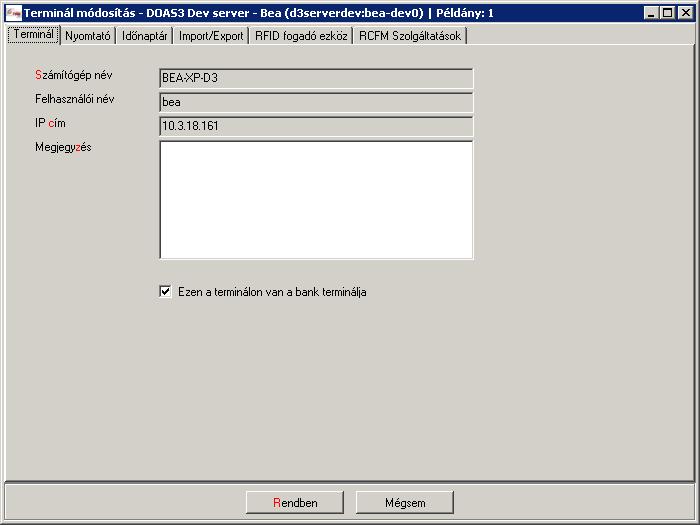700x525 pixels.
Task: Close the Terminál módosítás window
Action: (685, 13)
